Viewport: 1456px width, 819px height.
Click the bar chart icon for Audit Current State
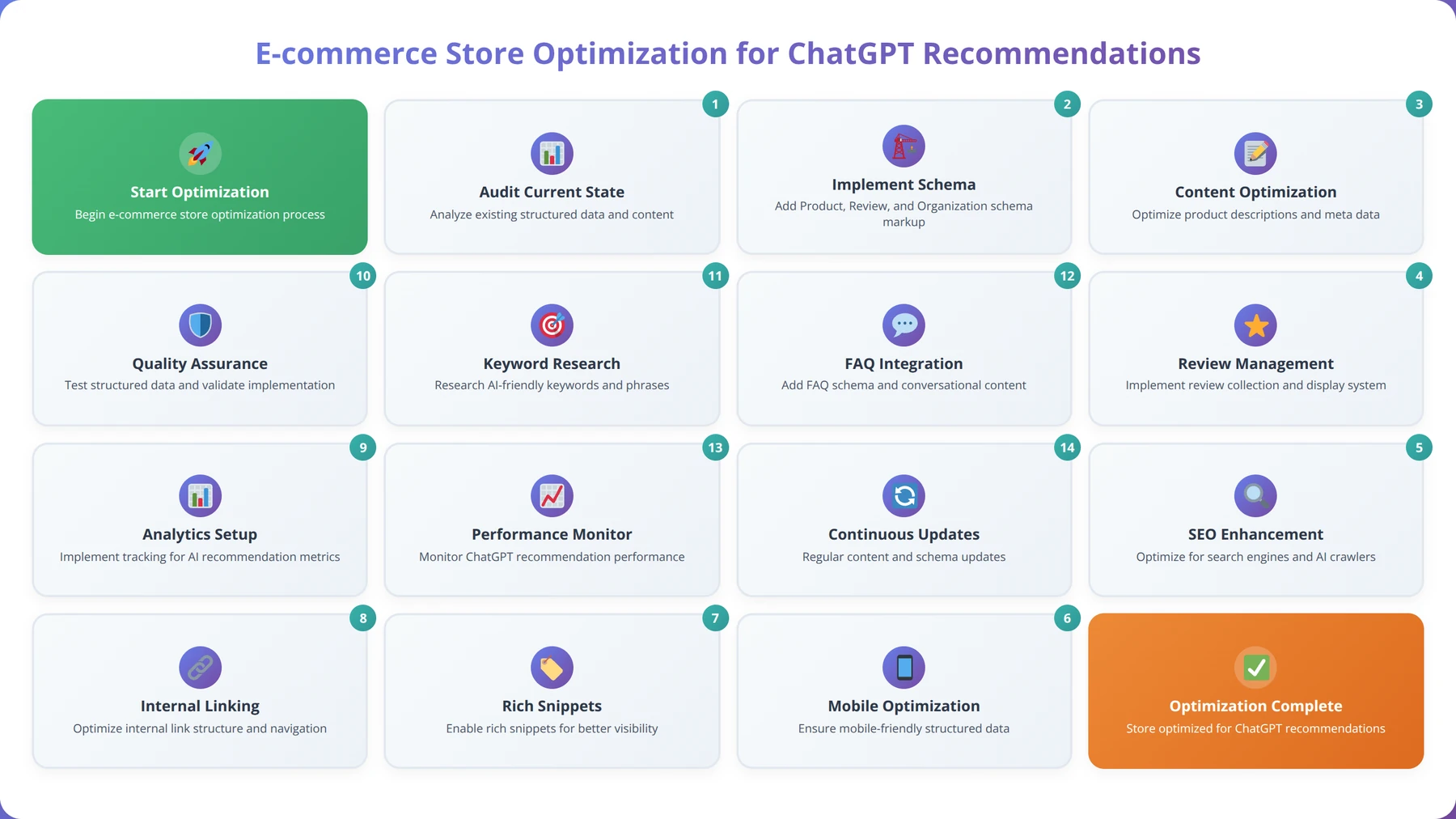pos(552,153)
